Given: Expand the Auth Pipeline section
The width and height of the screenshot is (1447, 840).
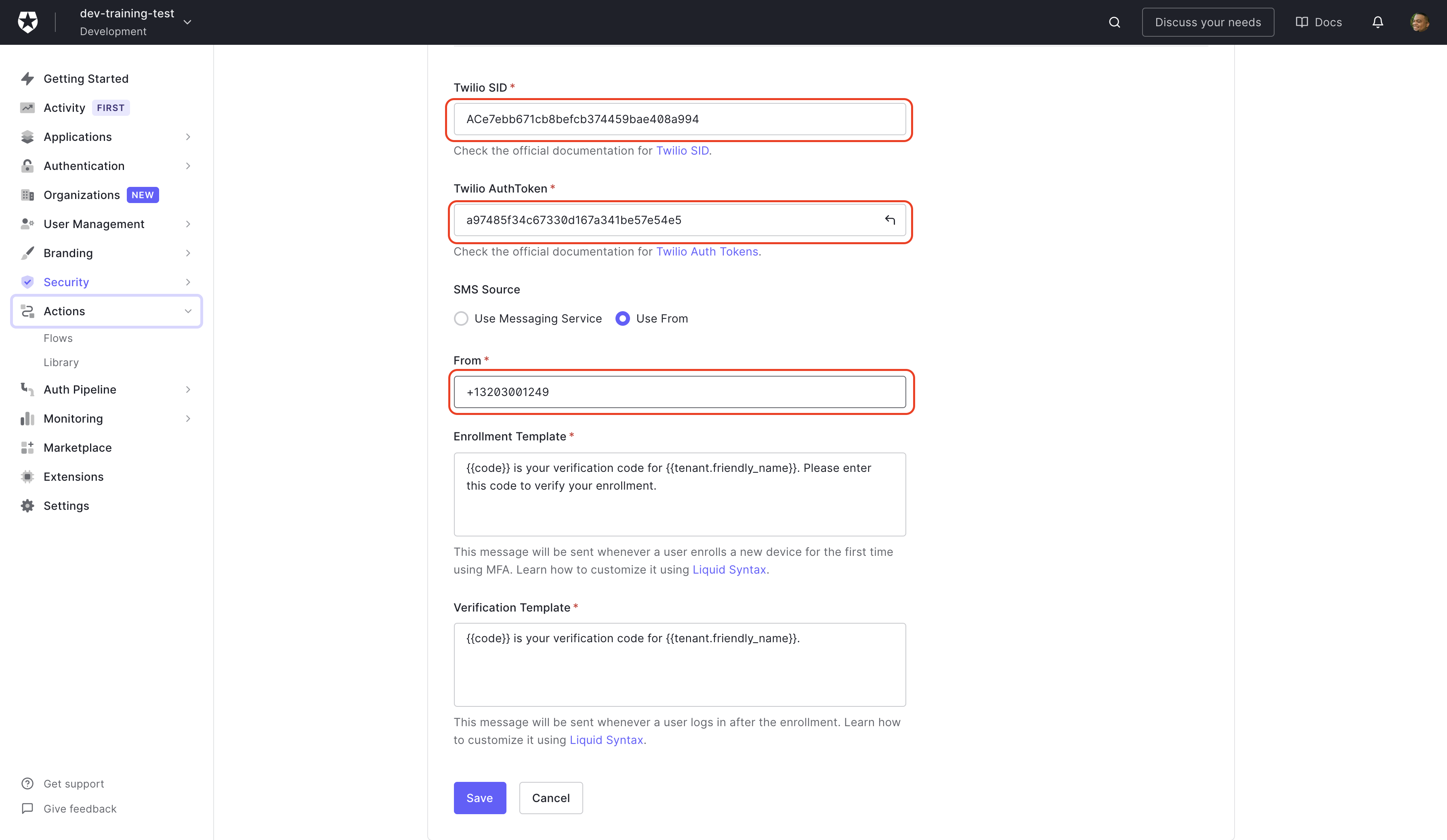Looking at the screenshot, I should (188, 390).
